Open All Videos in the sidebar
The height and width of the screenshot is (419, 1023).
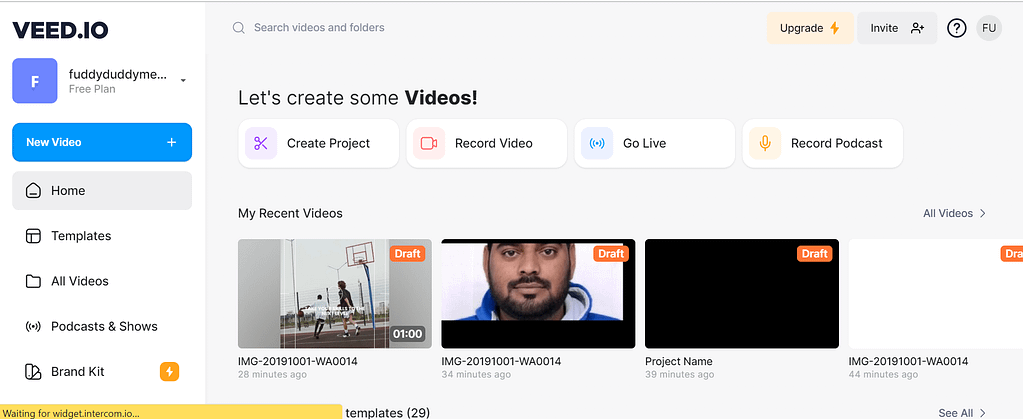point(102,281)
